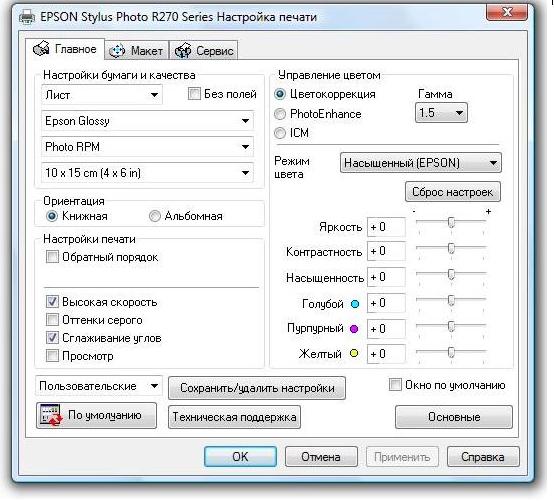Viewport: 554px width, 502px height.
Task: Select Цветокоррекция radio button
Action: coord(280,94)
